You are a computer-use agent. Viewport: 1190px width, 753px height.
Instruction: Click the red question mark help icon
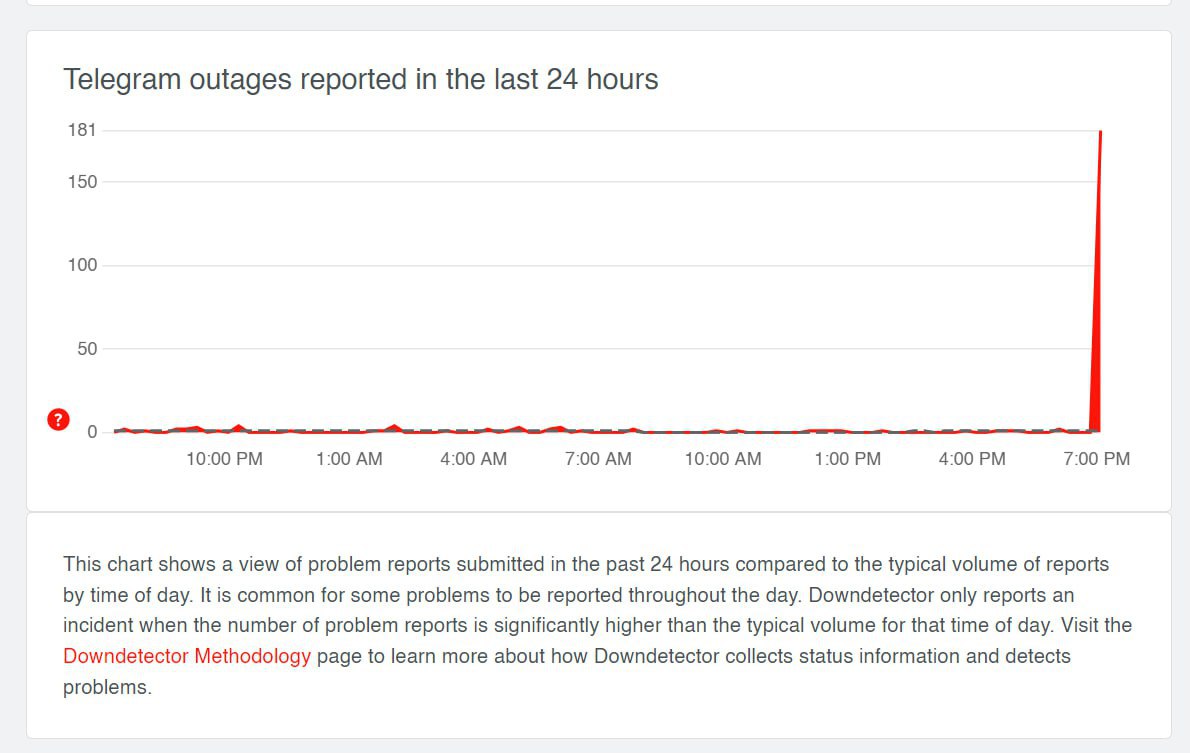click(x=58, y=420)
